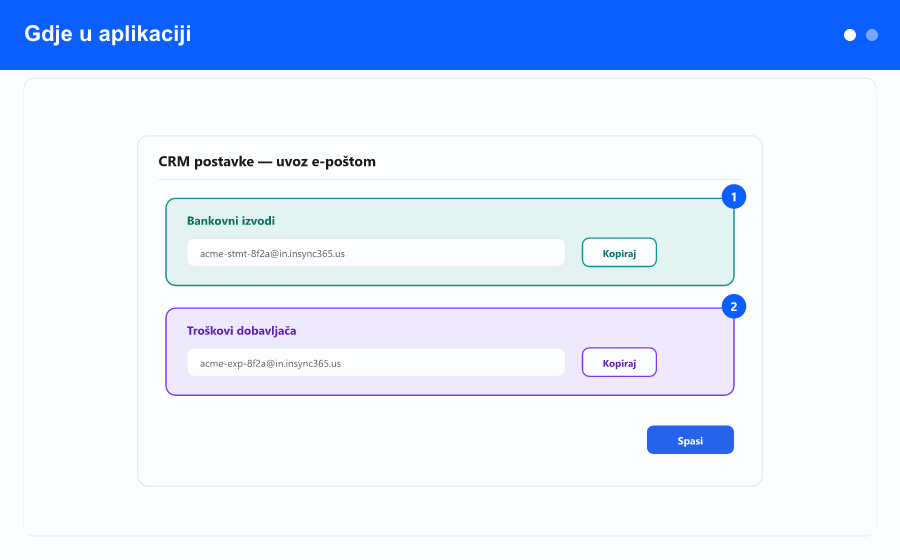
Task: Focus the acme-exp-8f2a email field
Action: [376, 362]
